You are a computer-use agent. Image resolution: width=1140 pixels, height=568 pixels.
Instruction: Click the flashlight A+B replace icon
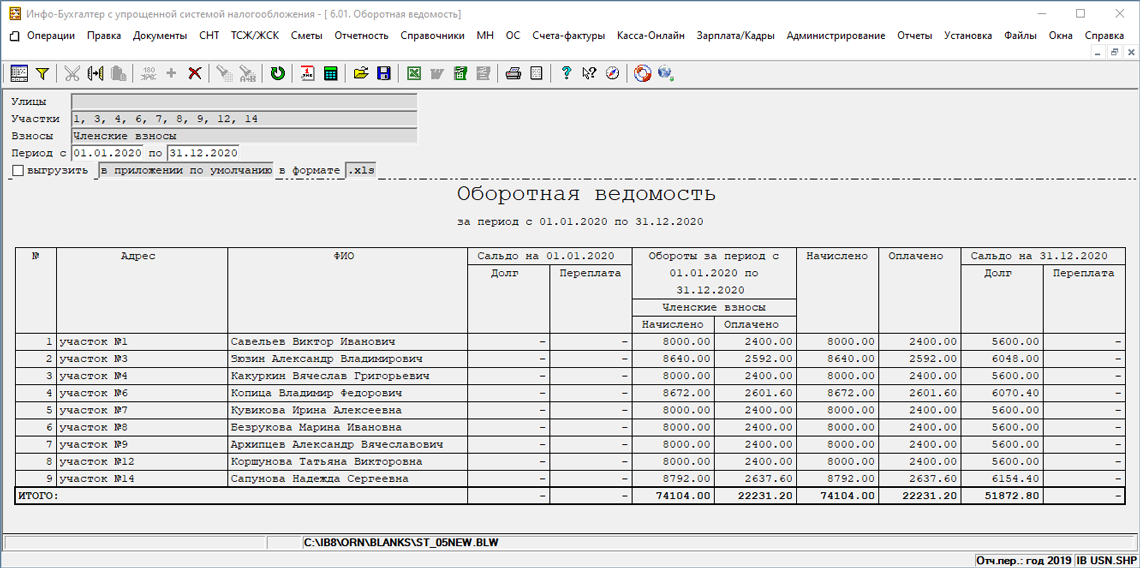(x=248, y=73)
